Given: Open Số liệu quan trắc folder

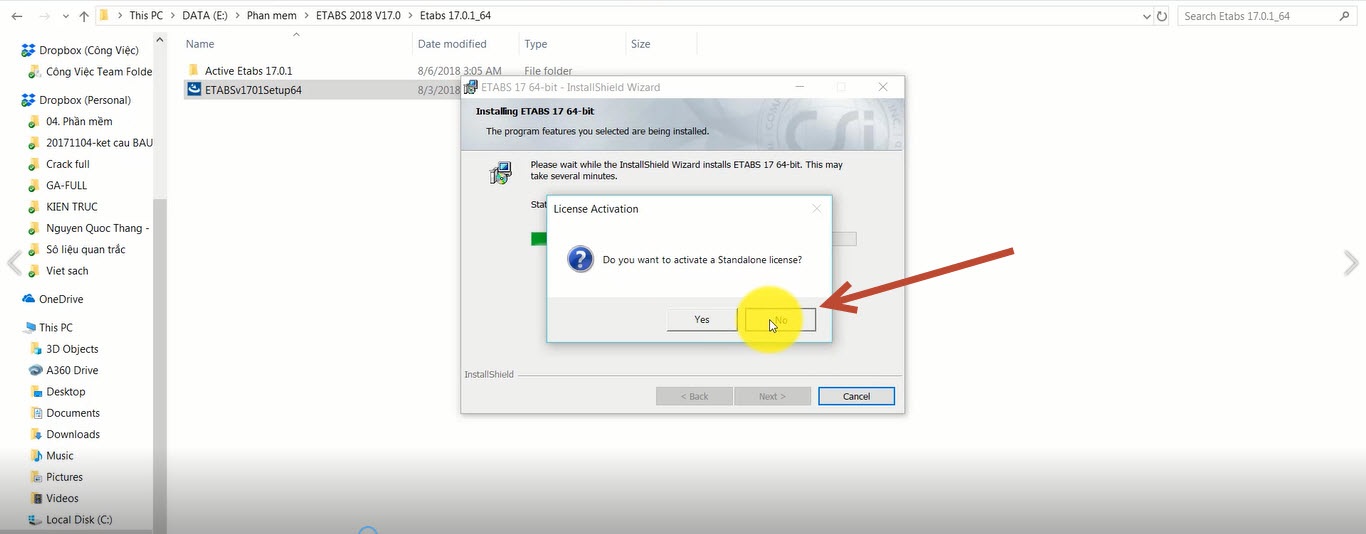Looking at the screenshot, I should [87, 250].
